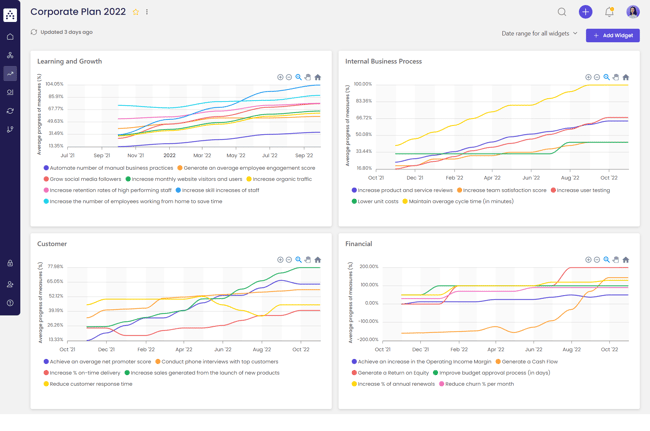This screenshot has width=650, height=431.
Task: Click the search magnifier in the top bar
Action: pyautogui.click(x=562, y=12)
